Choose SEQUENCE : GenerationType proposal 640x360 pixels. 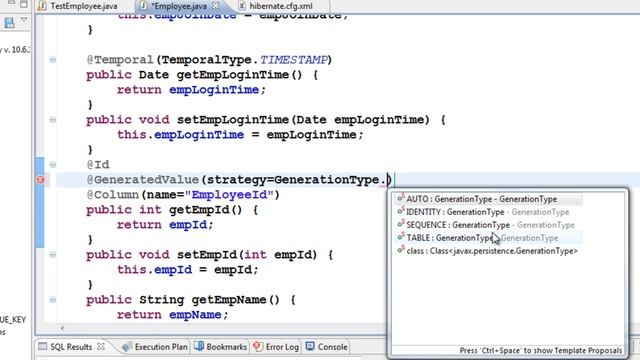tap(488, 225)
